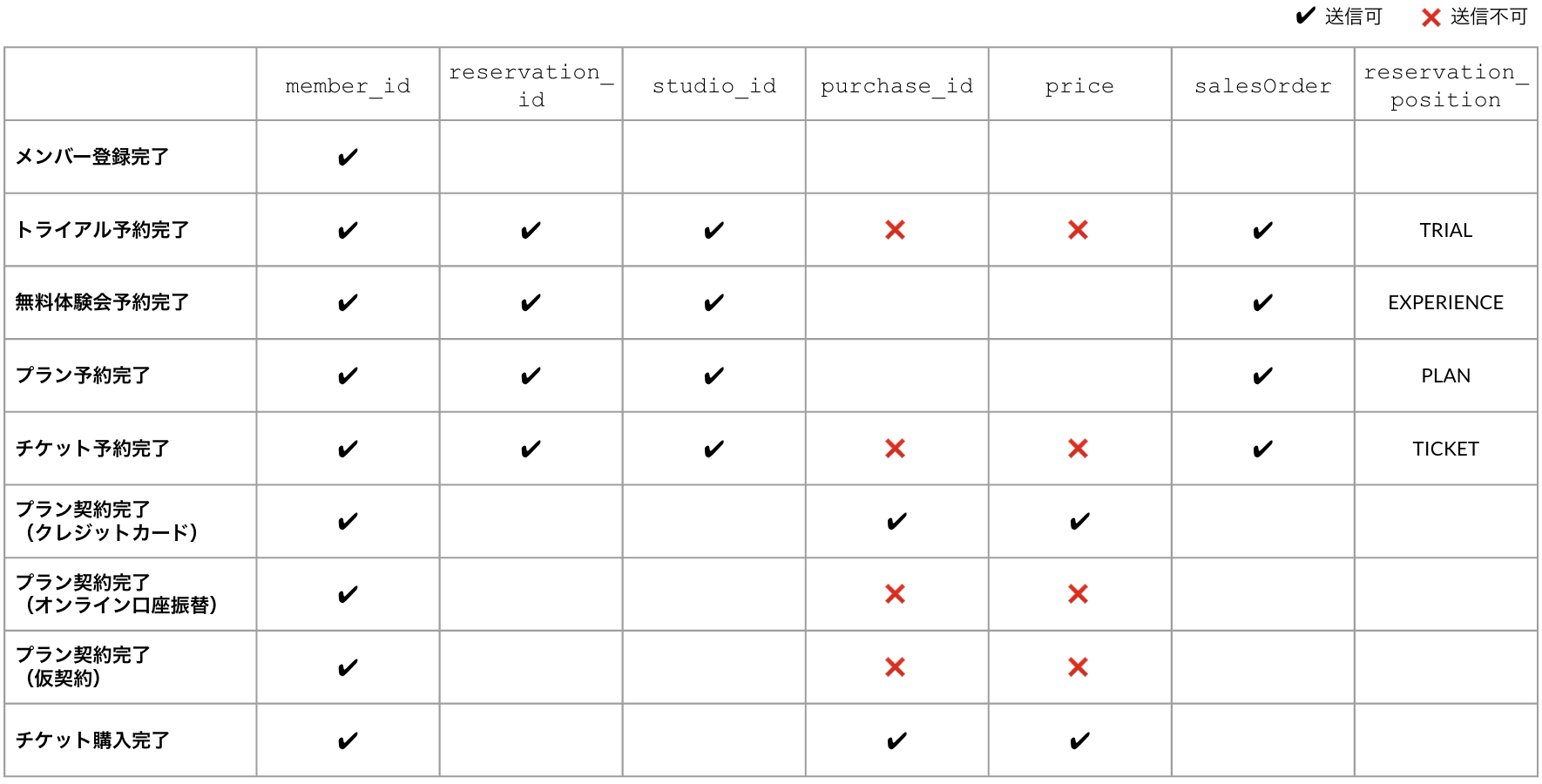Click the TICKET cell value

coord(1445,449)
